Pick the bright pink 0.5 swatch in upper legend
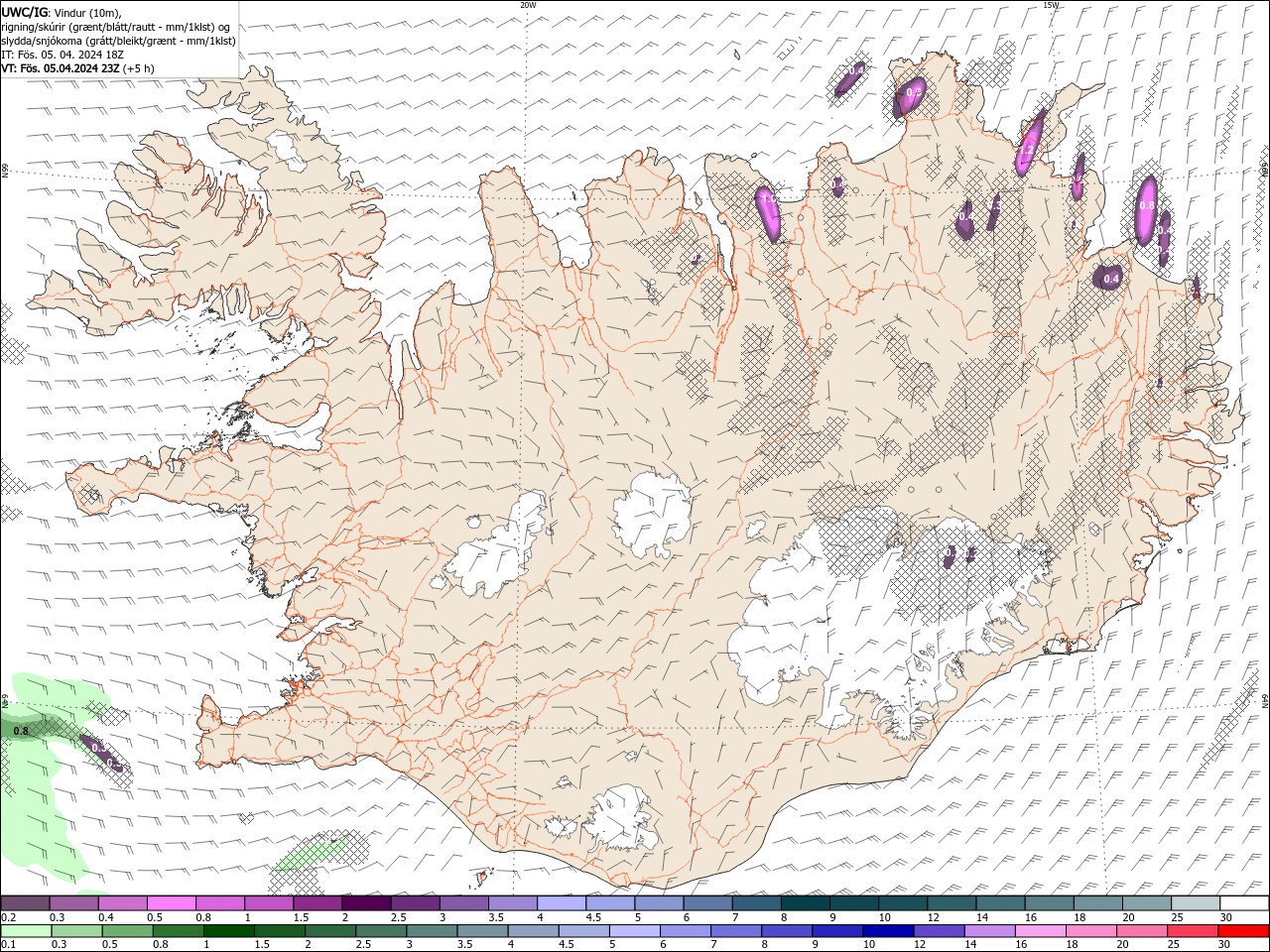This screenshot has width=1270, height=952. point(172,903)
